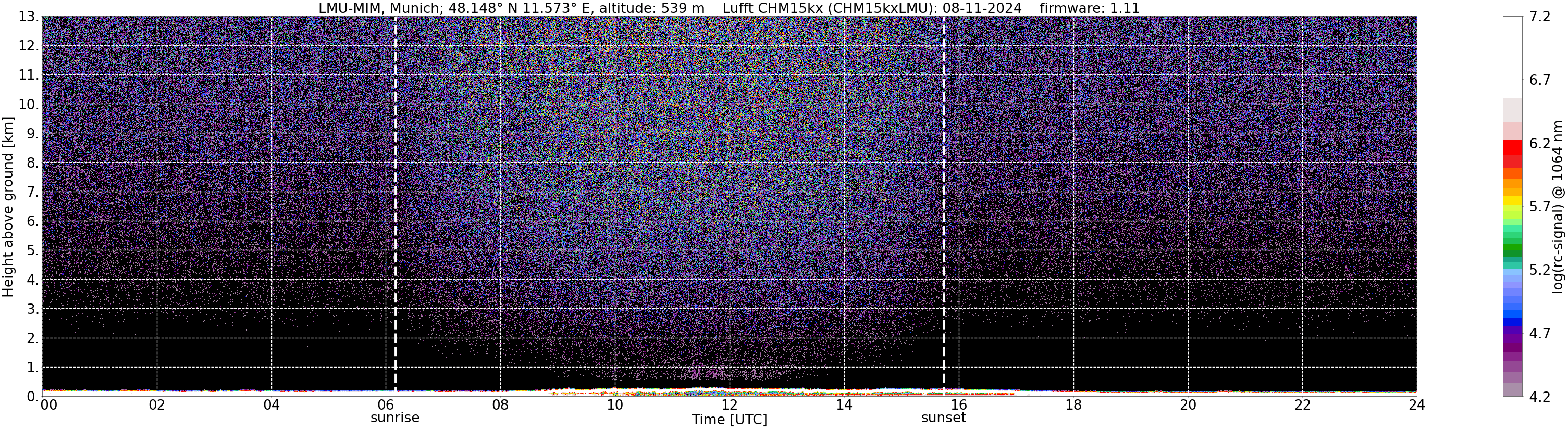Click x-axis tick label 08
This screenshot has width=1568, height=430.
(x=500, y=405)
